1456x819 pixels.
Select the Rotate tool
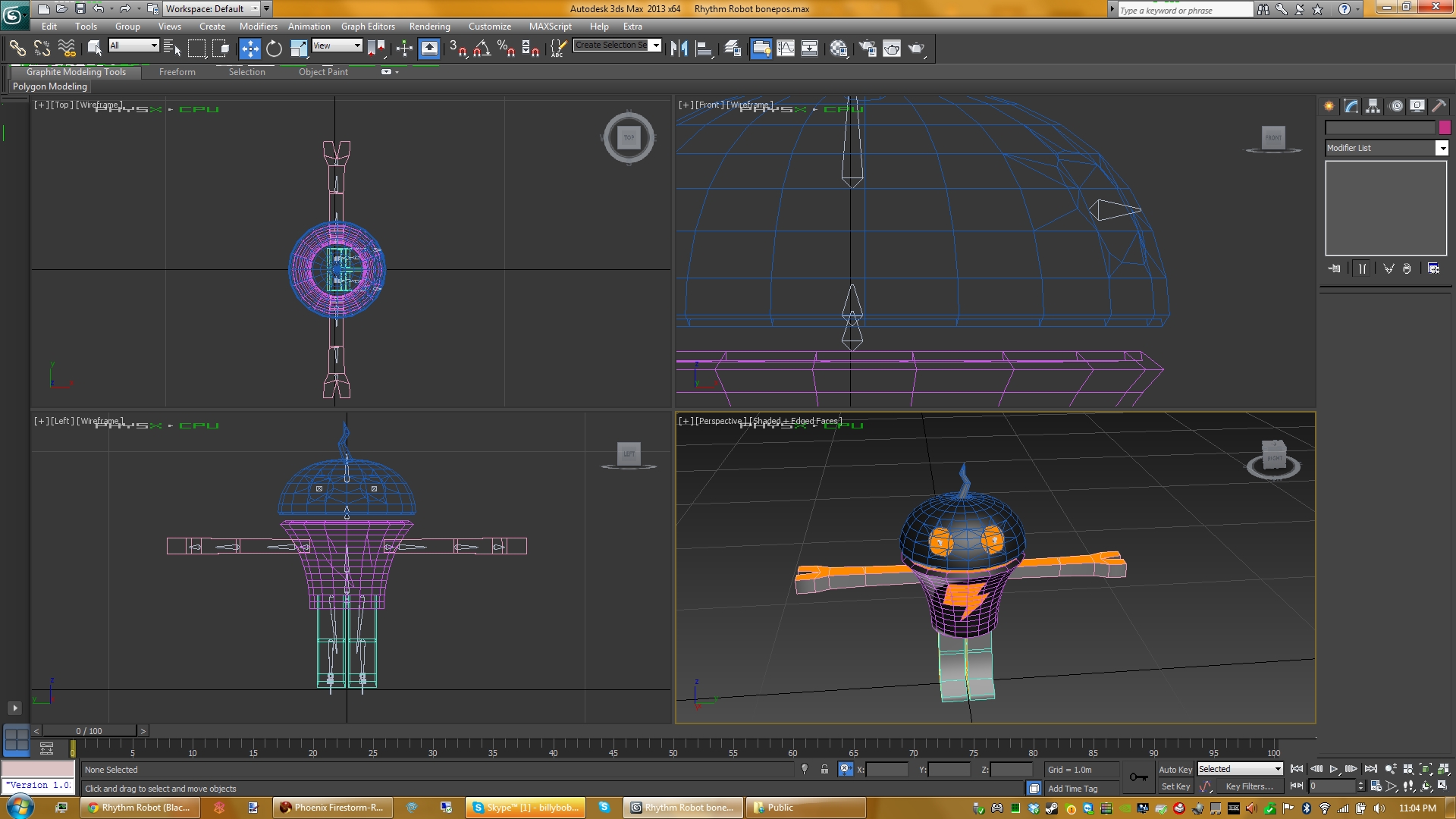point(274,49)
